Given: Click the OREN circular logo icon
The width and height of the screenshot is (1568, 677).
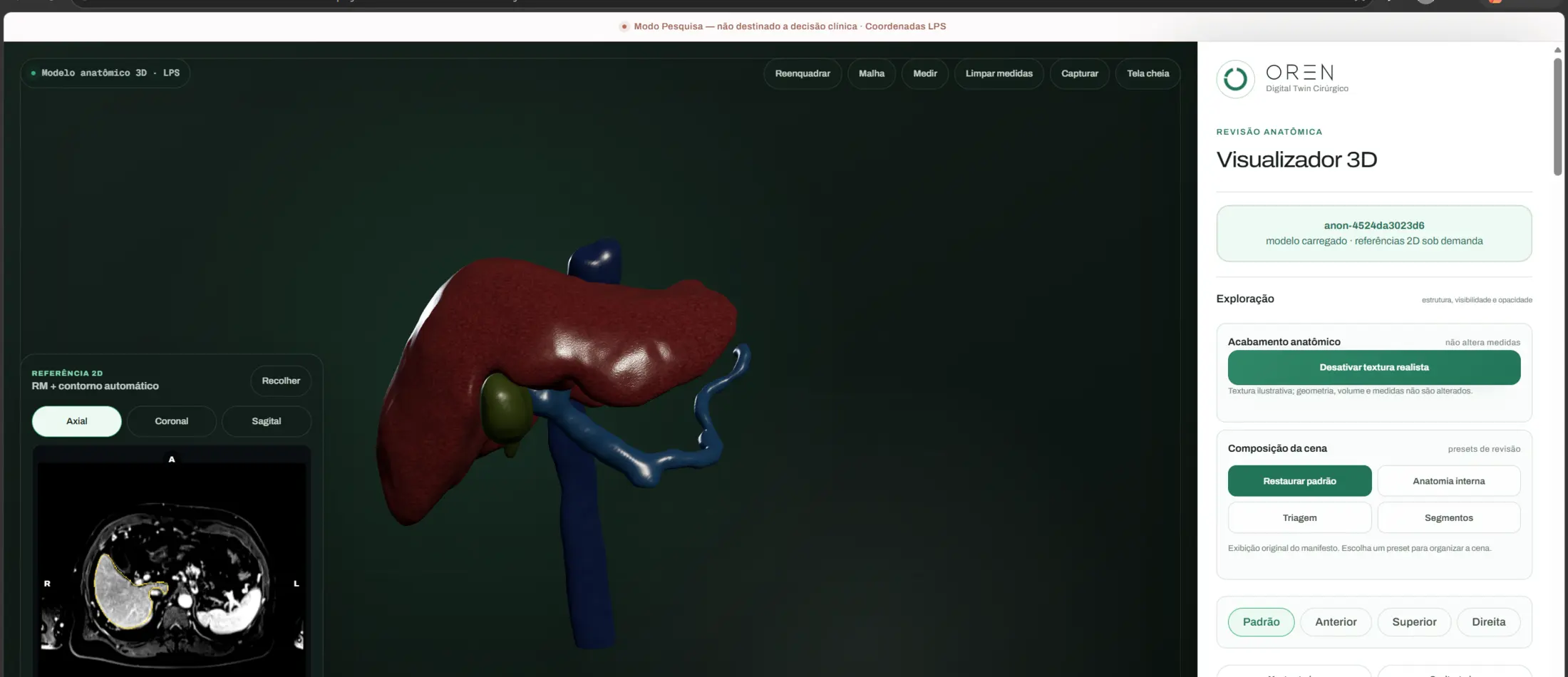Looking at the screenshot, I should pos(1235,78).
